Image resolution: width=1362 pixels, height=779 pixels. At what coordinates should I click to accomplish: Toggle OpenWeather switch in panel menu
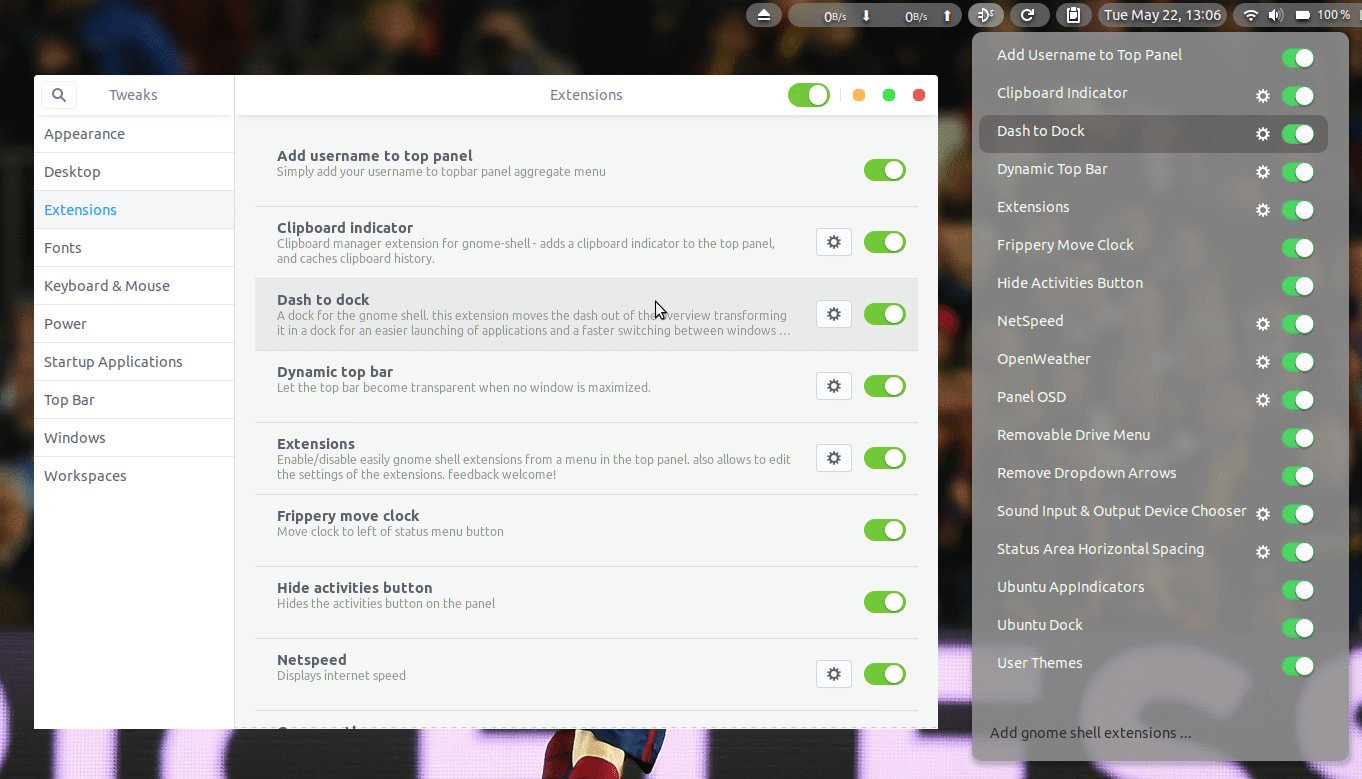[1298, 362]
